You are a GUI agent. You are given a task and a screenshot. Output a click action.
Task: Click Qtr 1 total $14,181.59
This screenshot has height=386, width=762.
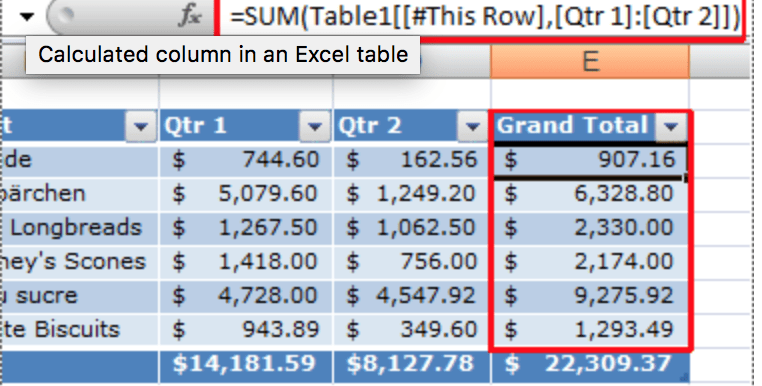[x=246, y=365]
